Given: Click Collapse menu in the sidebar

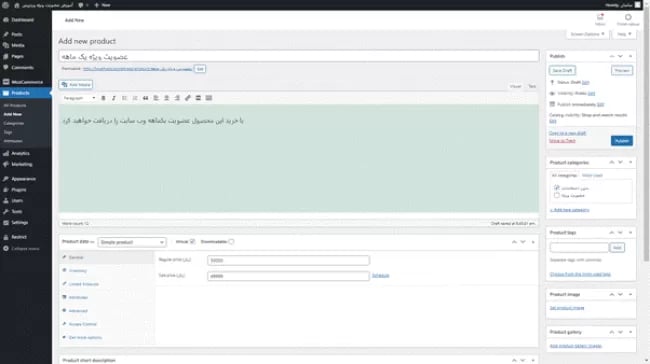Looking at the screenshot, I should pyautogui.click(x=22, y=249).
